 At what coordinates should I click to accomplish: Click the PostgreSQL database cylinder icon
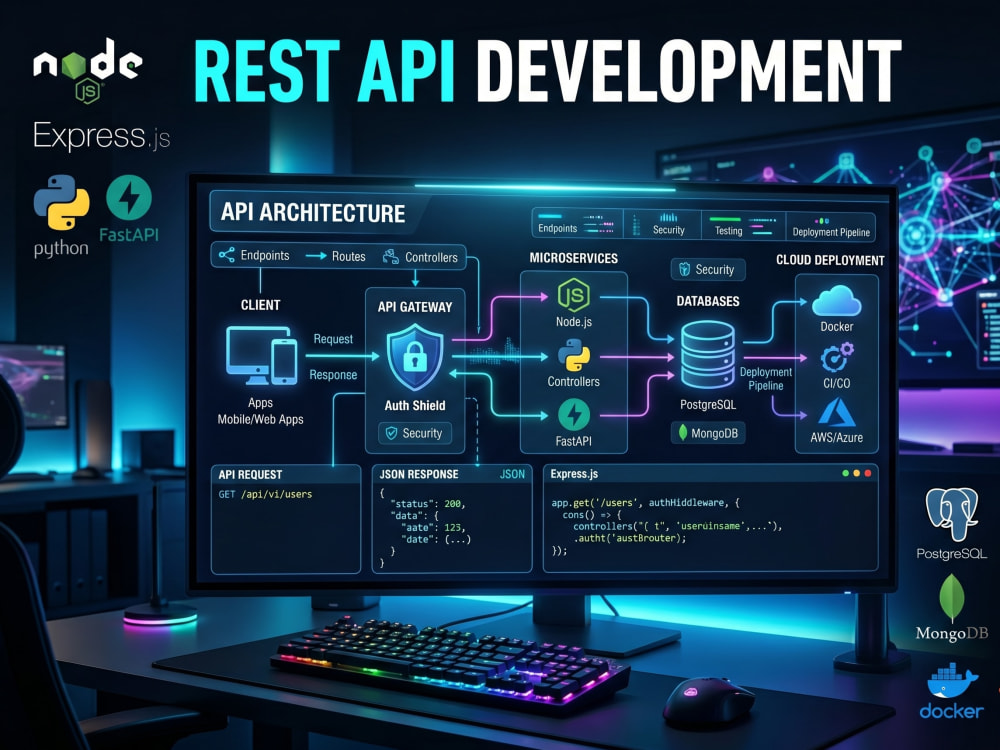[708, 355]
